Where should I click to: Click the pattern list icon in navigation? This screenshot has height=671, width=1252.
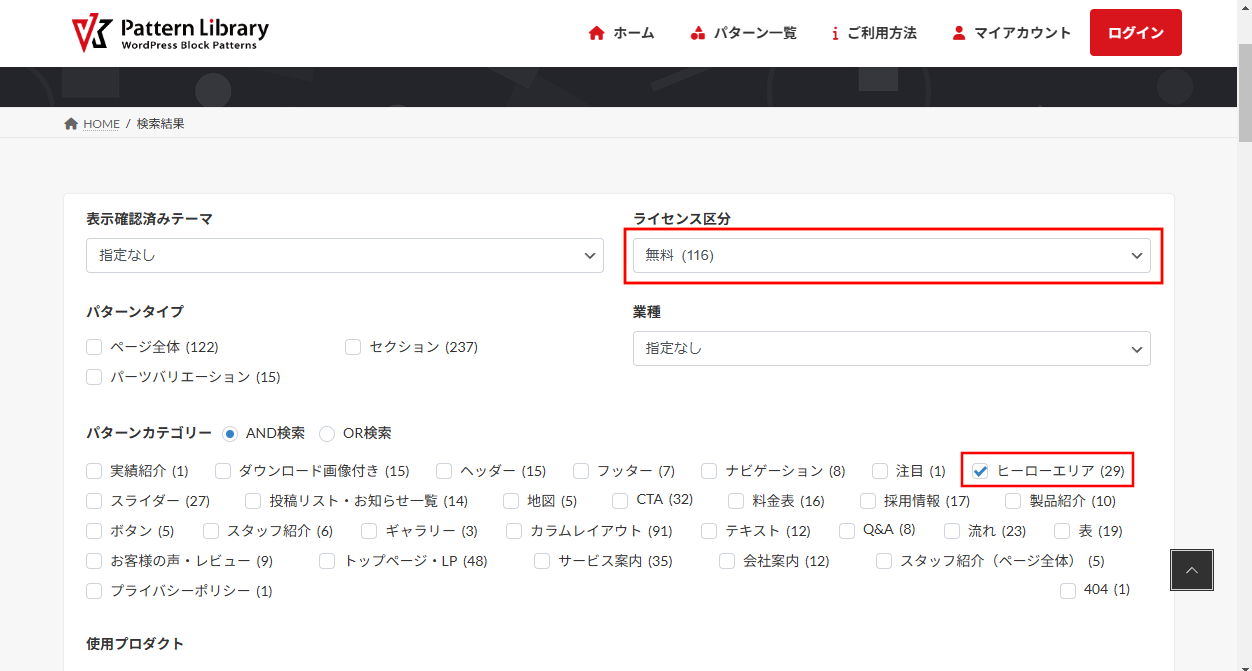(x=698, y=33)
